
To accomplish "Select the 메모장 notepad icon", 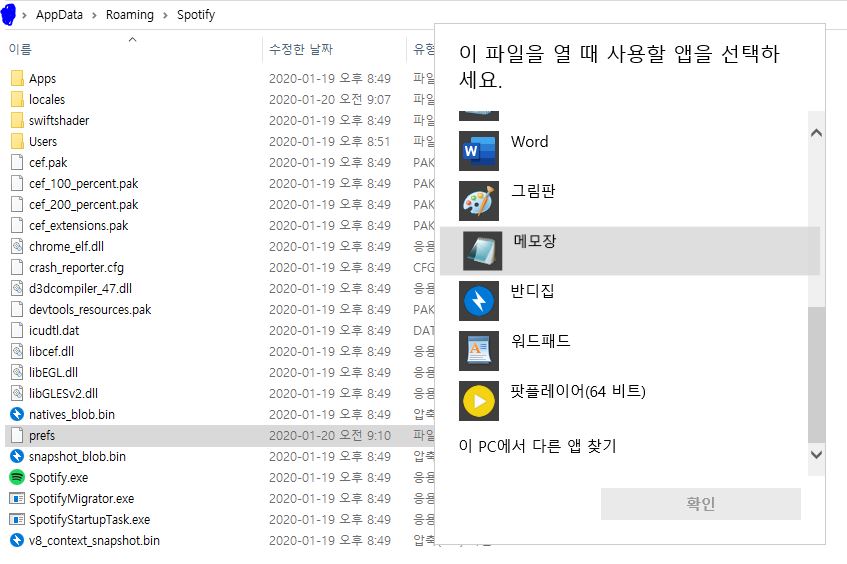I will [x=482, y=251].
